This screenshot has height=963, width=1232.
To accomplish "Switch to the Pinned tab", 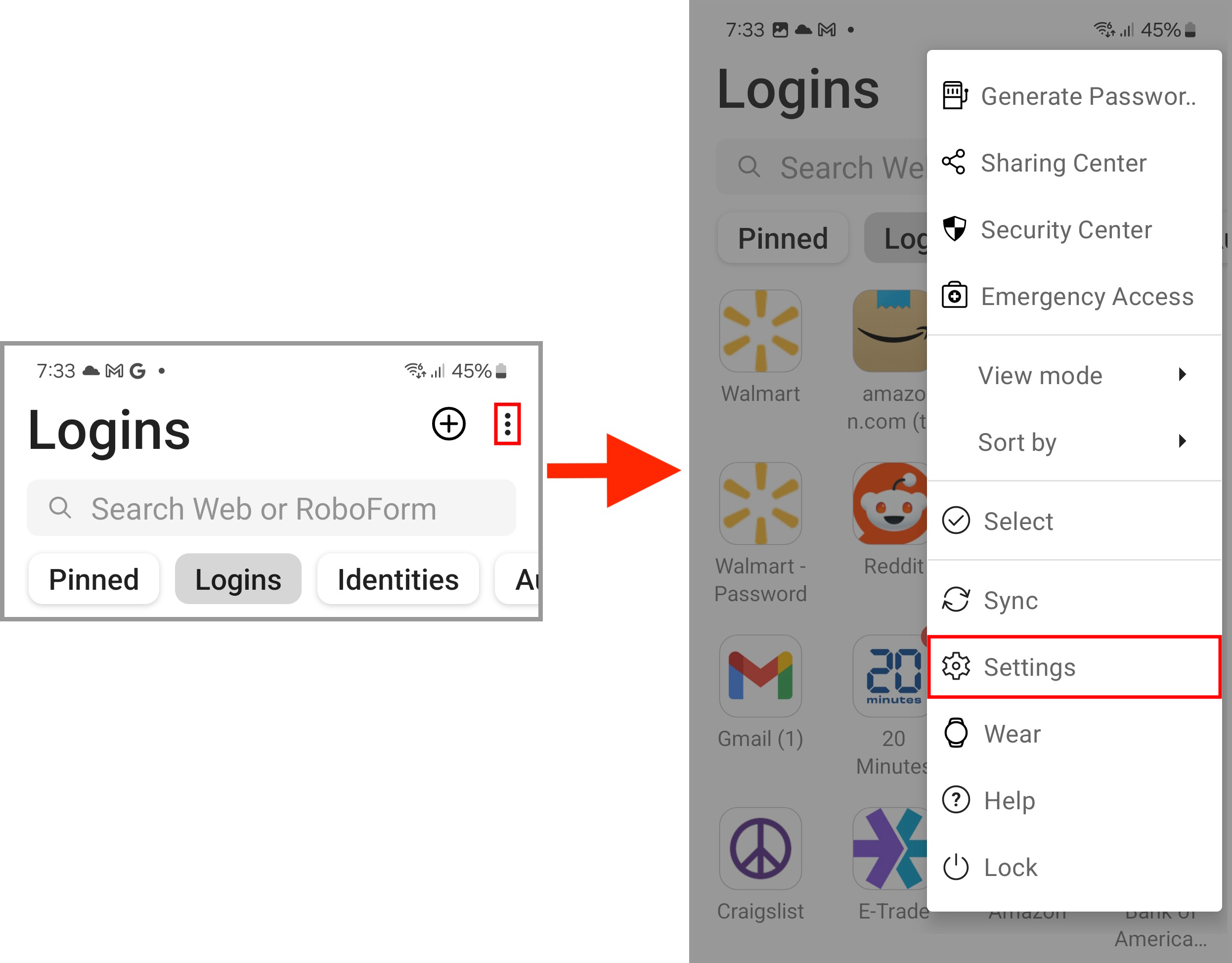I will click(93, 579).
